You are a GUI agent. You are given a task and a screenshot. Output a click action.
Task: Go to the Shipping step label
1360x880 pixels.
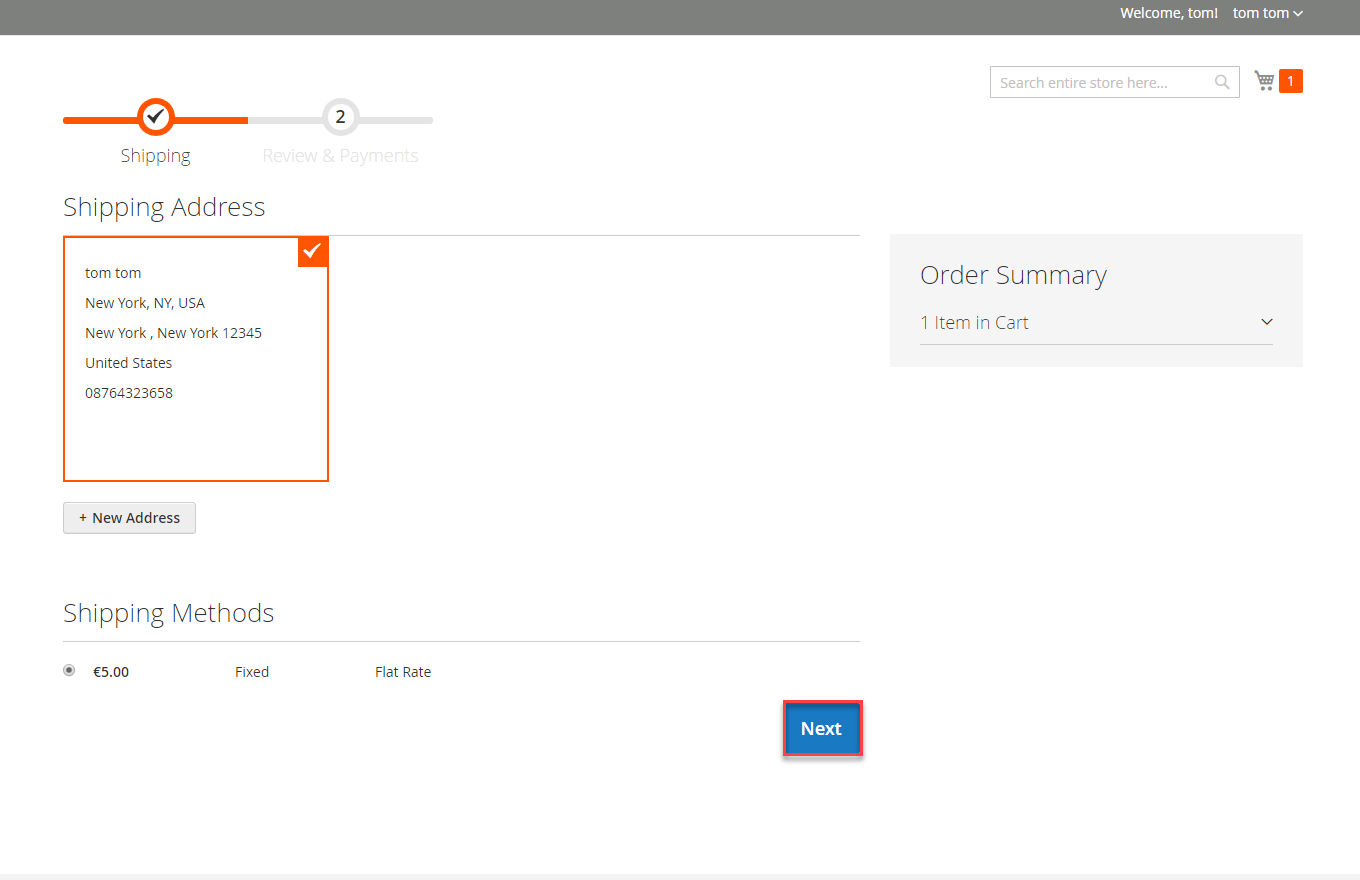[155, 156]
